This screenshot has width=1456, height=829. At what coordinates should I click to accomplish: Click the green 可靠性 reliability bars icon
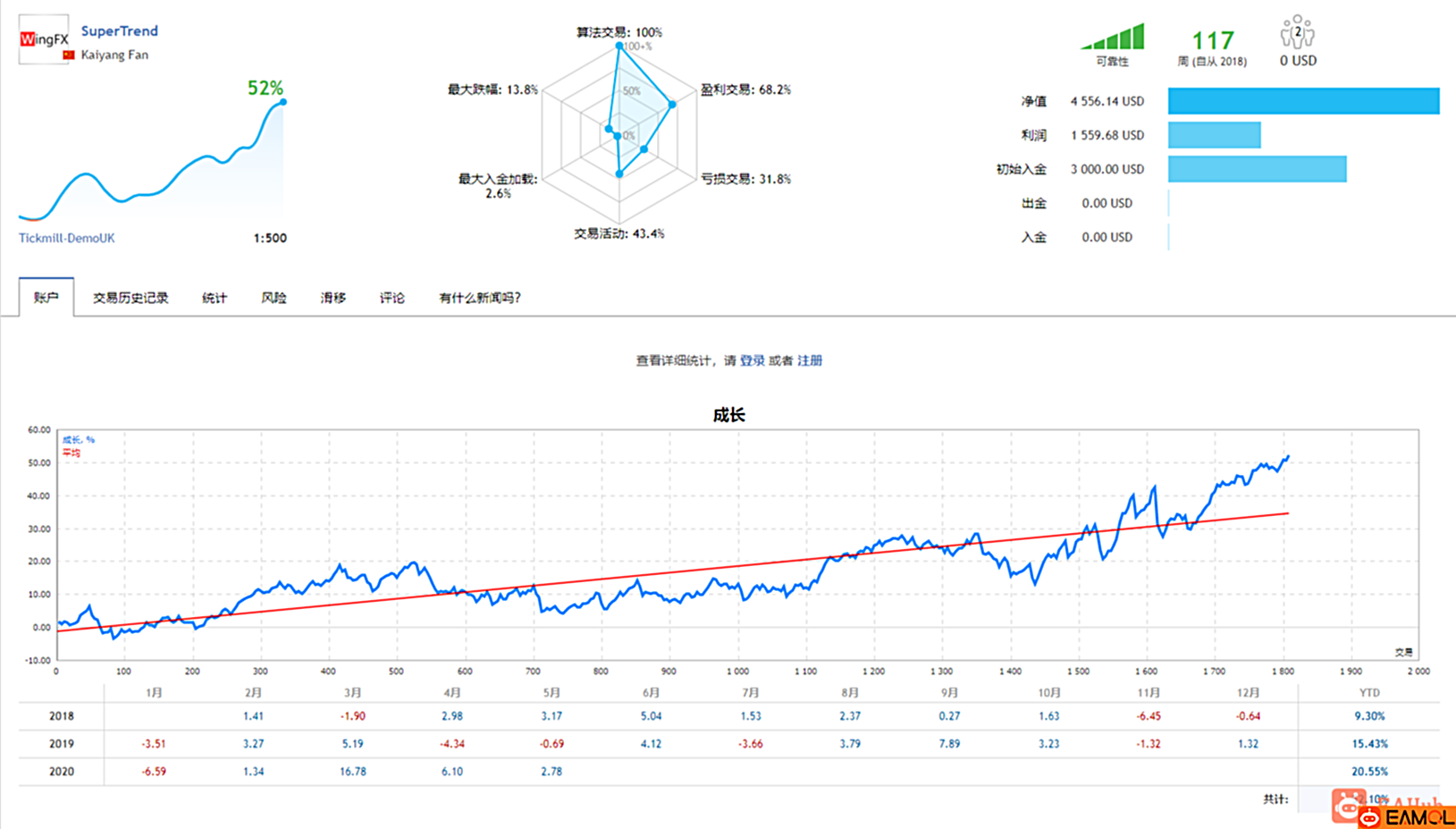click(1114, 38)
